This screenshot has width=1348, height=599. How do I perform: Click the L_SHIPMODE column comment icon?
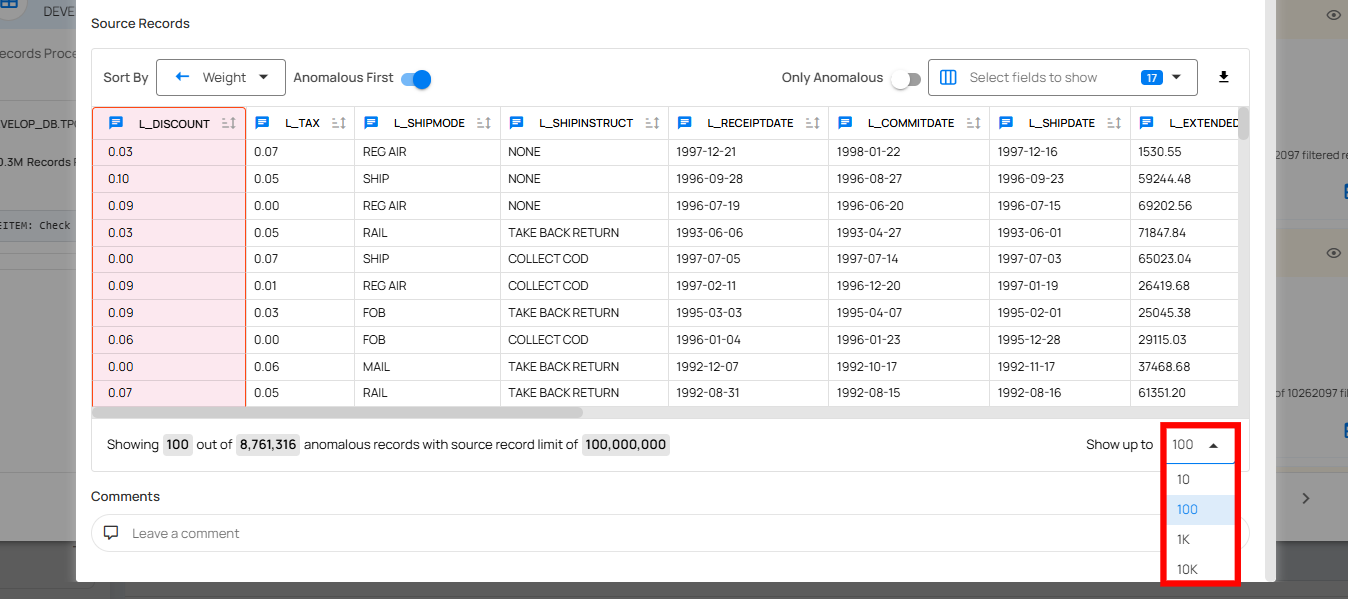pyautogui.click(x=371, y=123)
